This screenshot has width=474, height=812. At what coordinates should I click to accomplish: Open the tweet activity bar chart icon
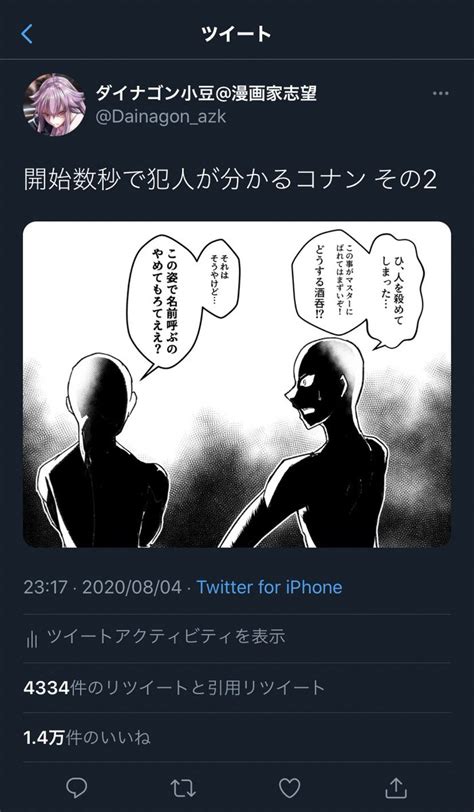pos(32,639)
